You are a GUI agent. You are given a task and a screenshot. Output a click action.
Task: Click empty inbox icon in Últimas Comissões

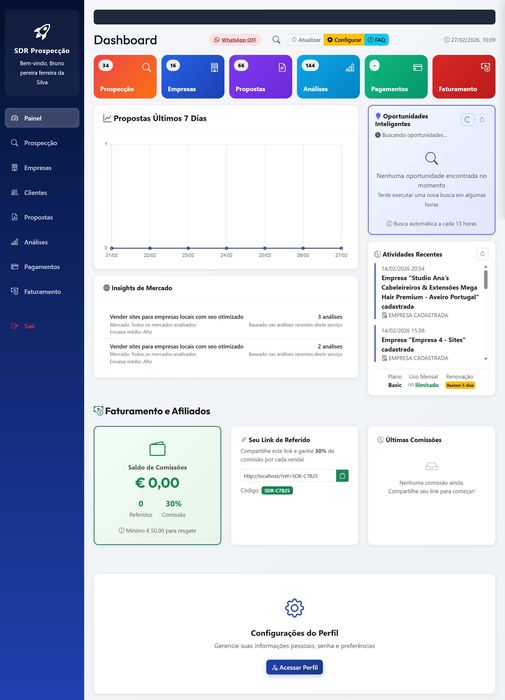(431, 467)
